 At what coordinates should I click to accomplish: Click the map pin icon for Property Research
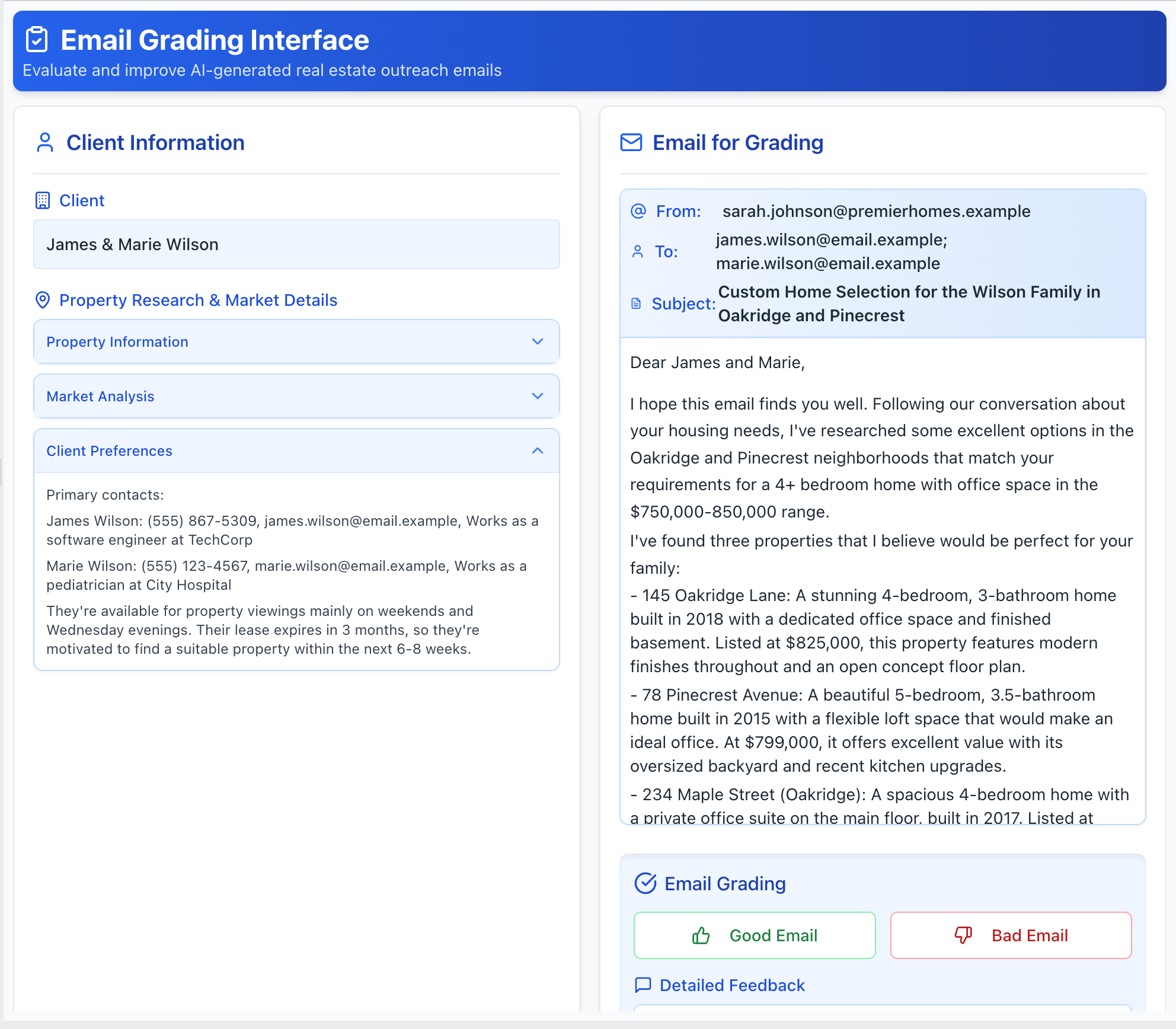(x=43, y=300)
